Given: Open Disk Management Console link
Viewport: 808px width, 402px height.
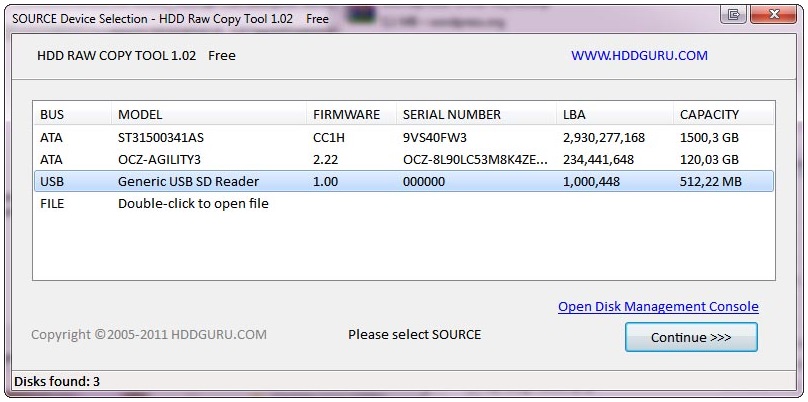Looking at the screenshot, I should (658, 307).
